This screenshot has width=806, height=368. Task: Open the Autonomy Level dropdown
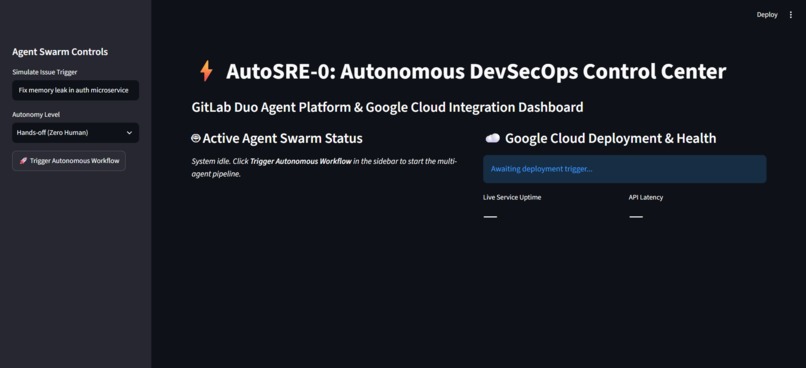[x=76, y=133]
